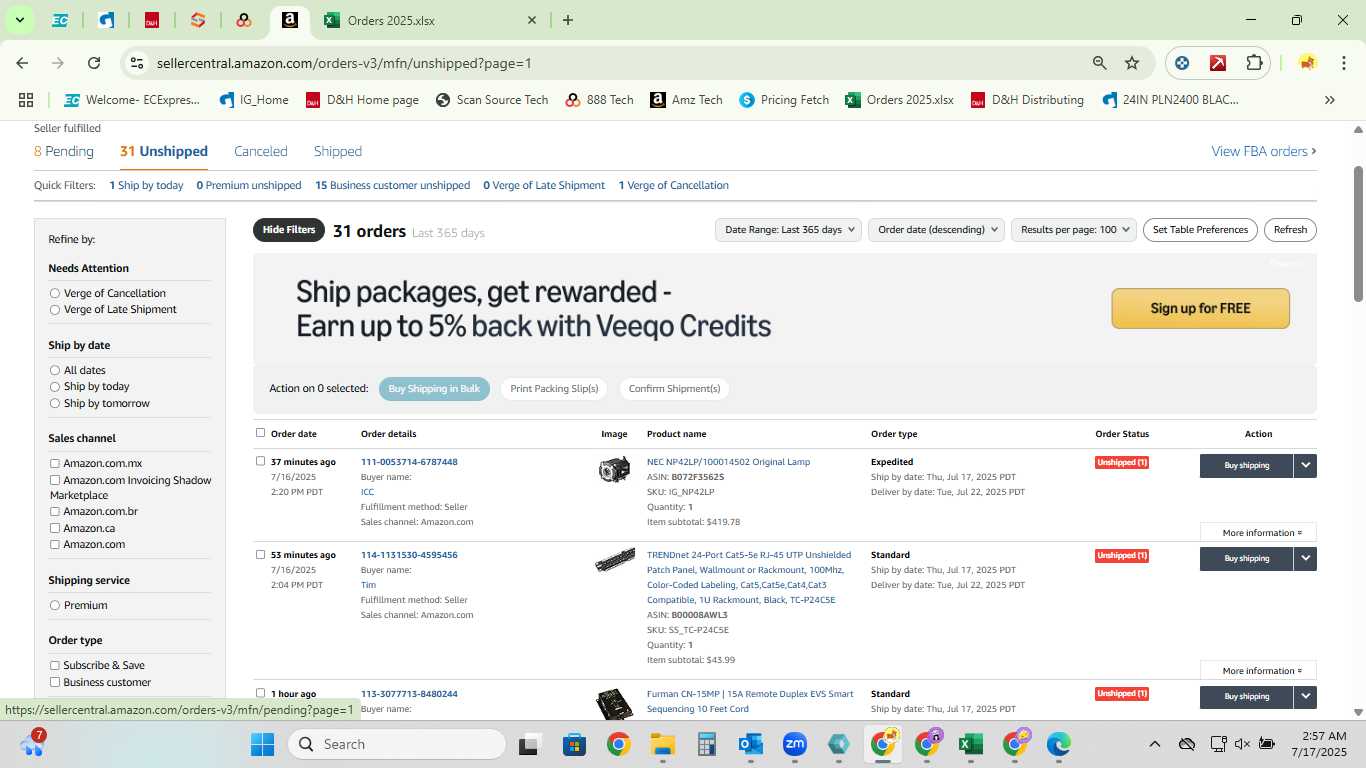
Task: Open the Results per page dropdown
Action: [1075, 230]
